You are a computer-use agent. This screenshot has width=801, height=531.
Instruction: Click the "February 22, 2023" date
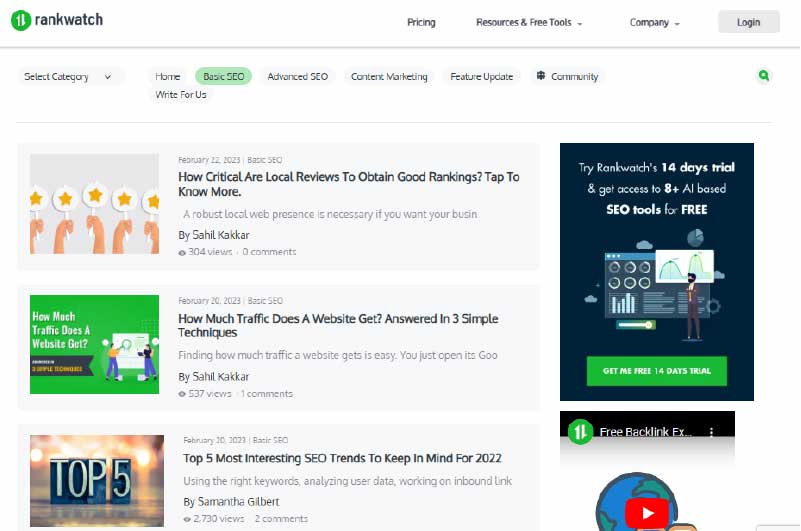click(209, 160)
